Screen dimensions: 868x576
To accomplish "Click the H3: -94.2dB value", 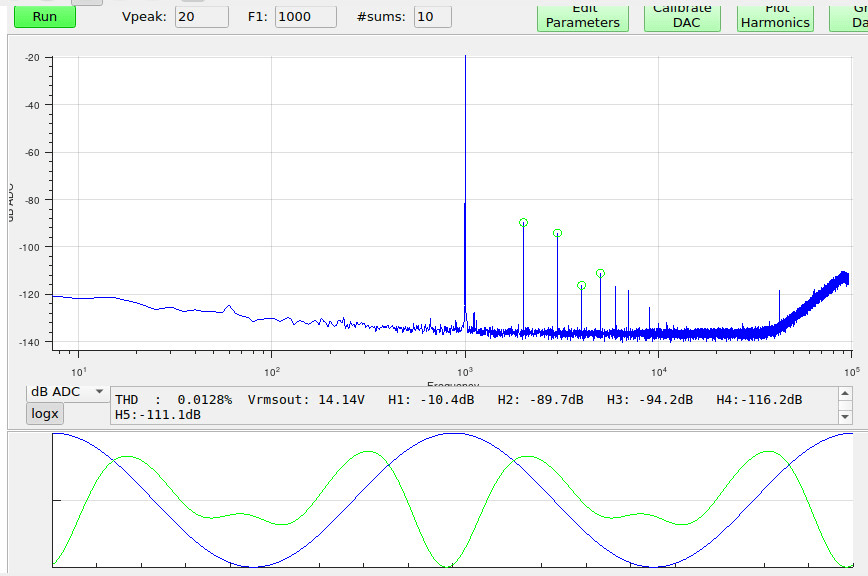I will [649, 399].
